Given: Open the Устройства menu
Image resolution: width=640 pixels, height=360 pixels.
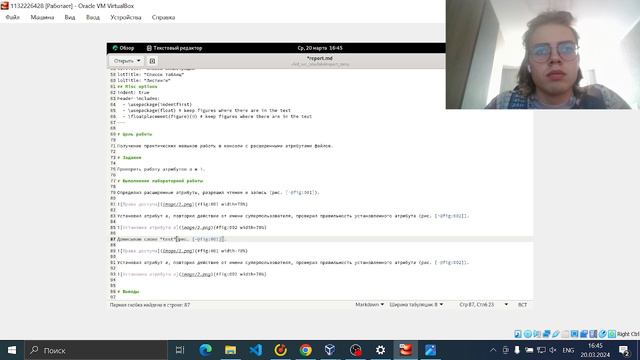Looking at the screenshot, I should pos(126,17).
